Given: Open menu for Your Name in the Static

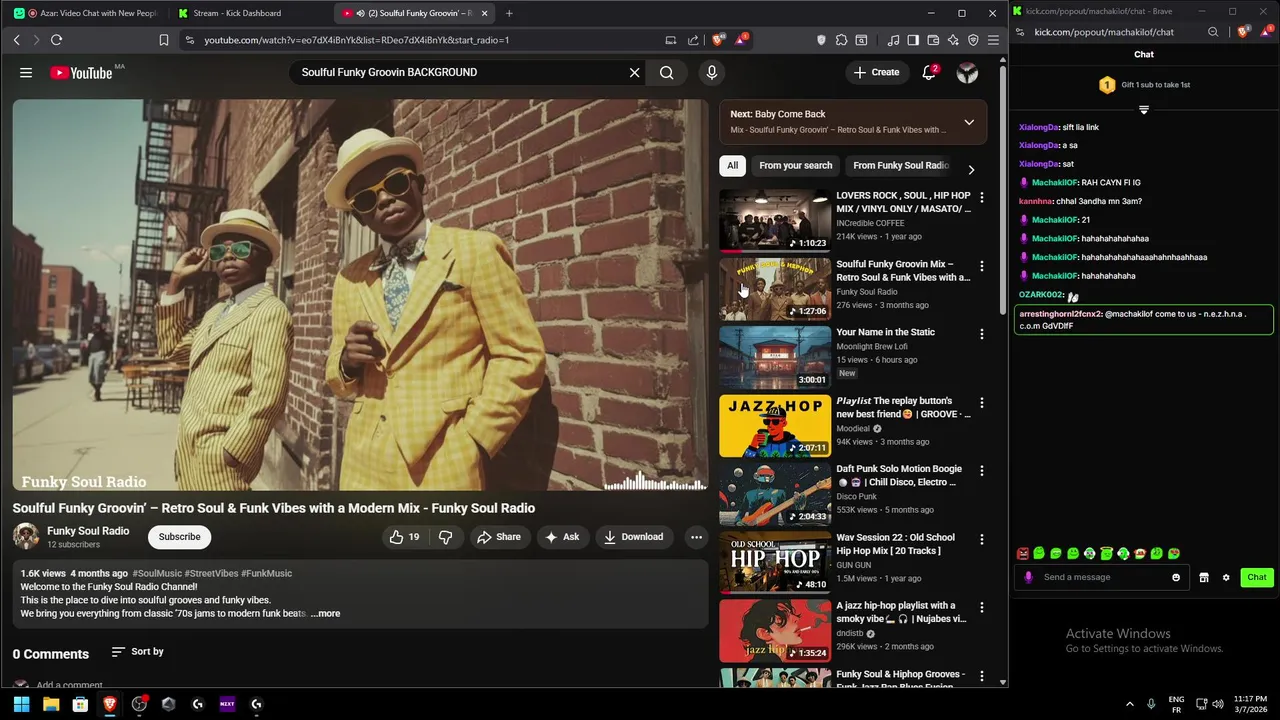Looking at the screenshot, I should pyautogui.click(x=982, y=334).
